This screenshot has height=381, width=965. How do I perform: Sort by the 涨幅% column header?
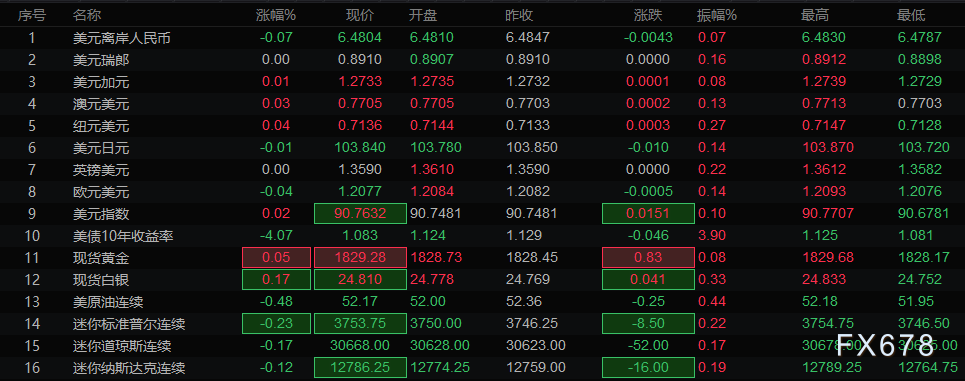[x=276, y=15]
